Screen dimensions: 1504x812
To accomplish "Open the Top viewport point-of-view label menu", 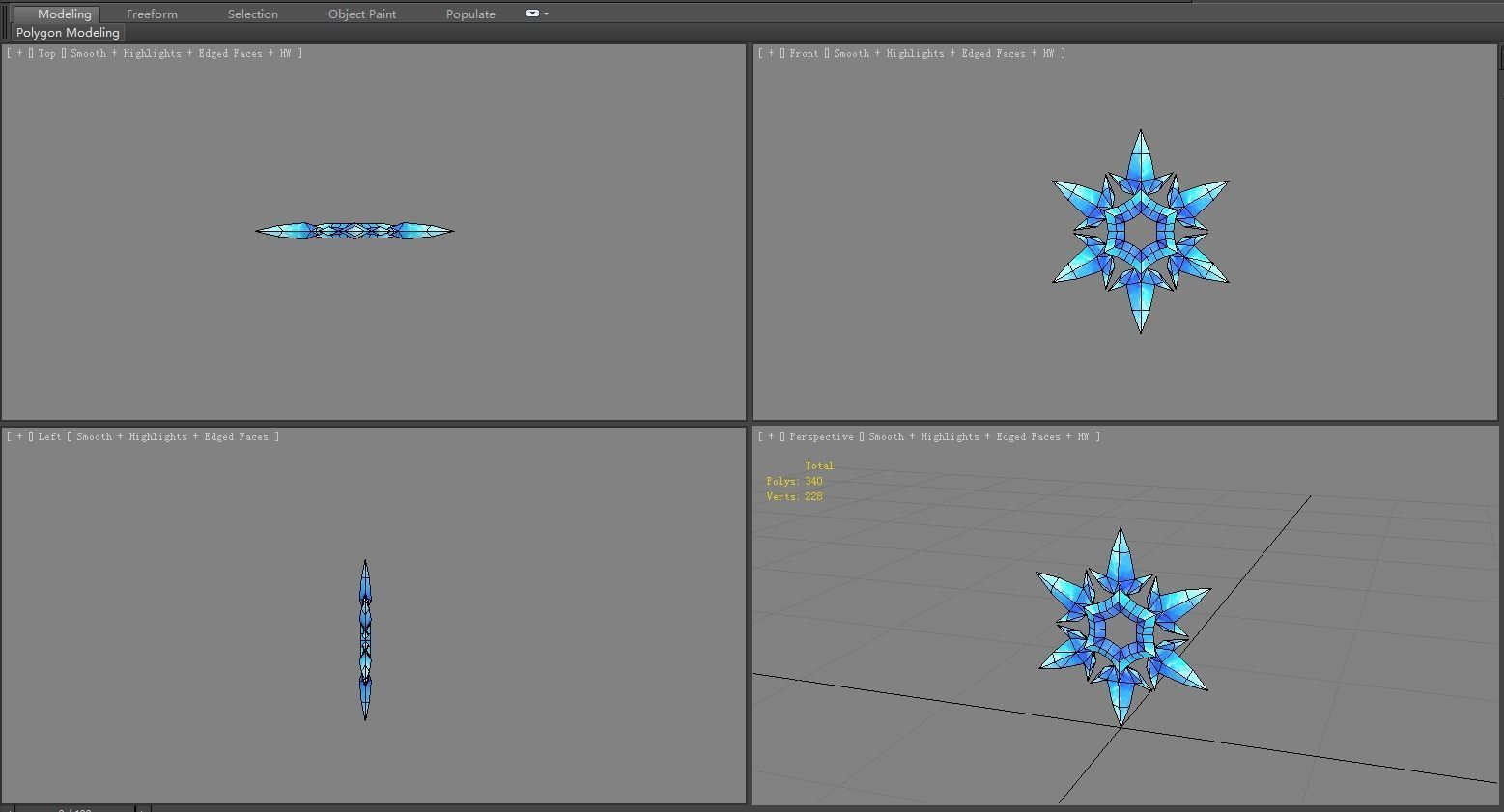I will (46, 53).
